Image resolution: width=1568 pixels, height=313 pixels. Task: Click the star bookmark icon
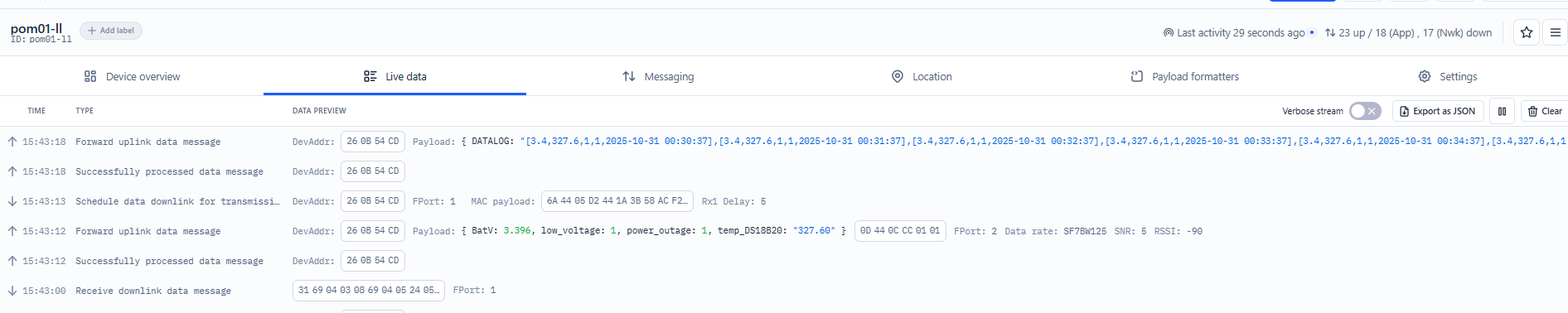[1527, 32]
